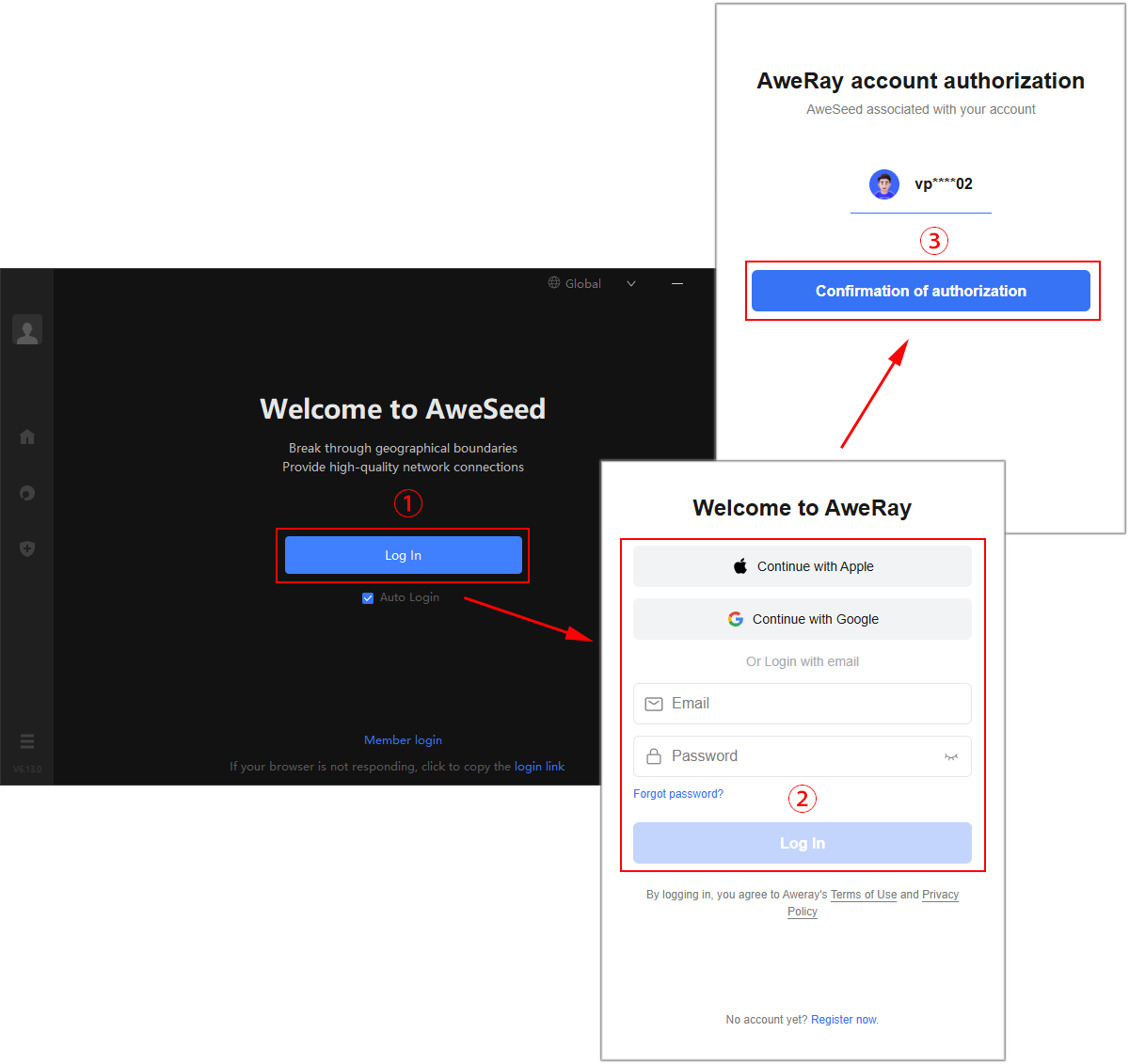
Task: Reveal password with the eye icon
Action: 951,756
